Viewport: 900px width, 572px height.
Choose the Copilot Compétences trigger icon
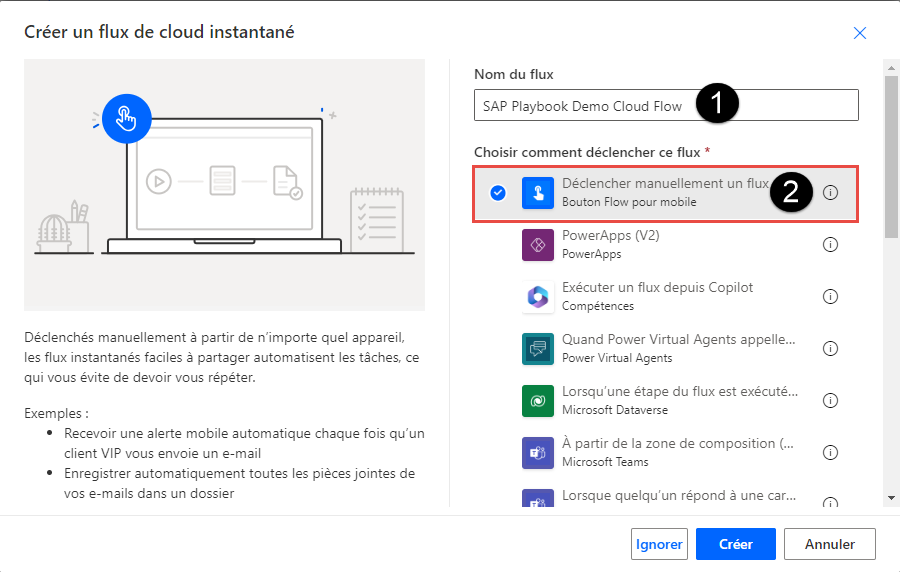[x=538, y=297]
